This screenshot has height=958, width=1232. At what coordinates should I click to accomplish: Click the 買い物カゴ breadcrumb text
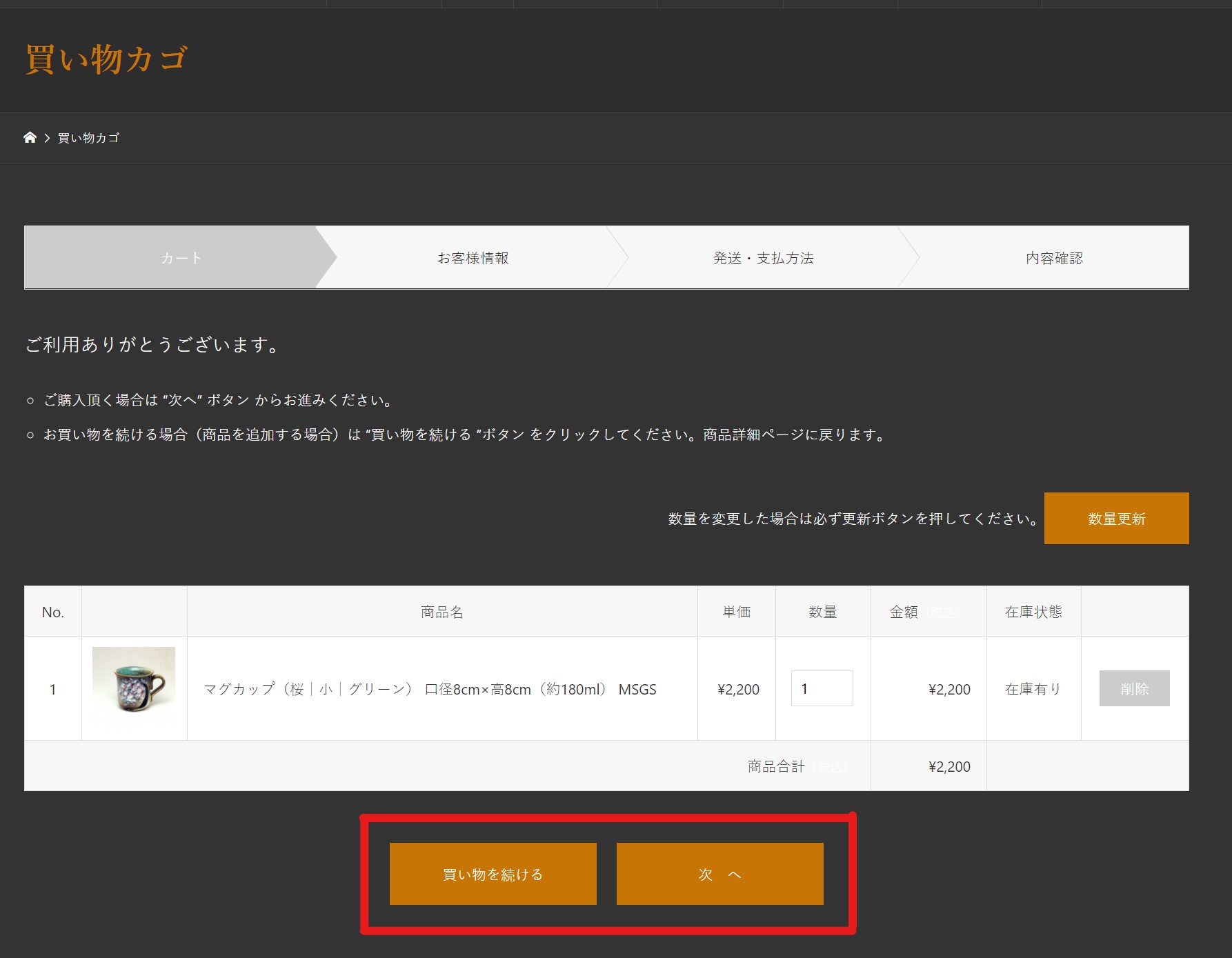pos(88,138)
